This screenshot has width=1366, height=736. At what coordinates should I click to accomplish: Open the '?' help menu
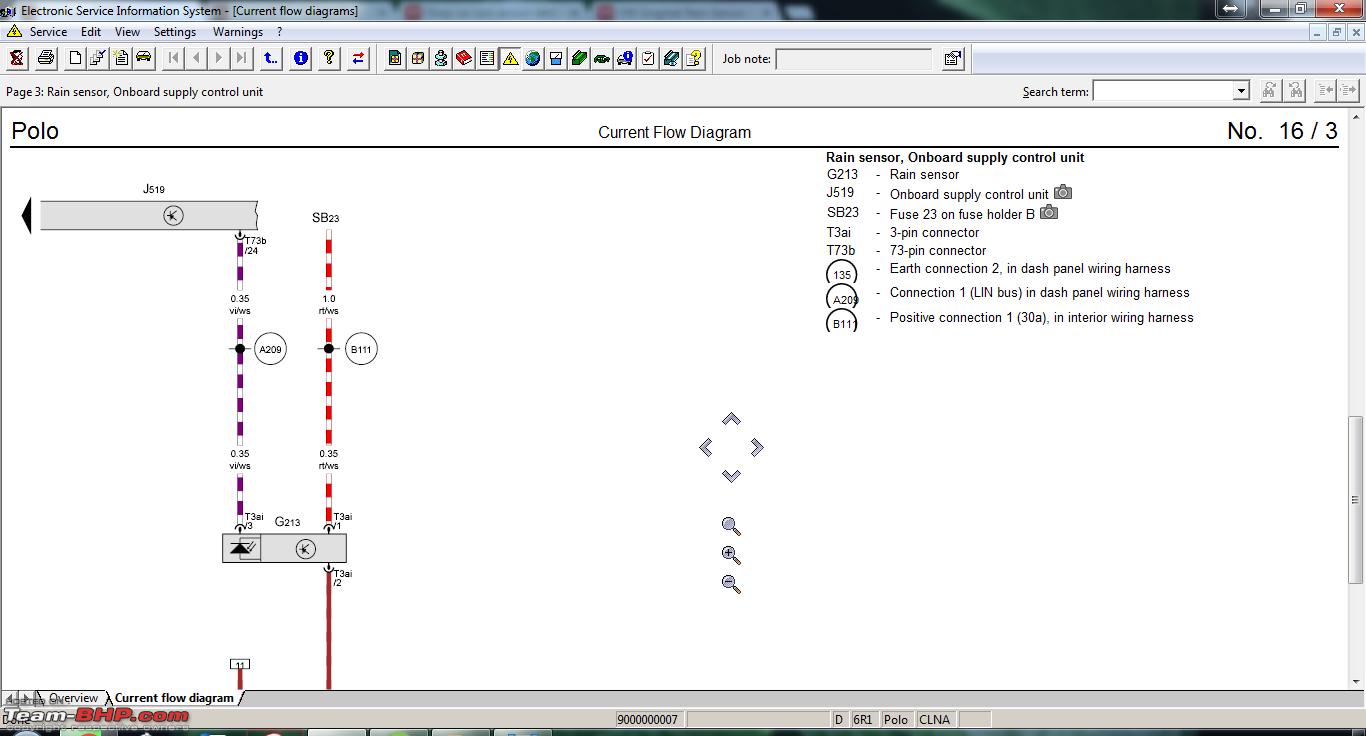click(280, 32)
